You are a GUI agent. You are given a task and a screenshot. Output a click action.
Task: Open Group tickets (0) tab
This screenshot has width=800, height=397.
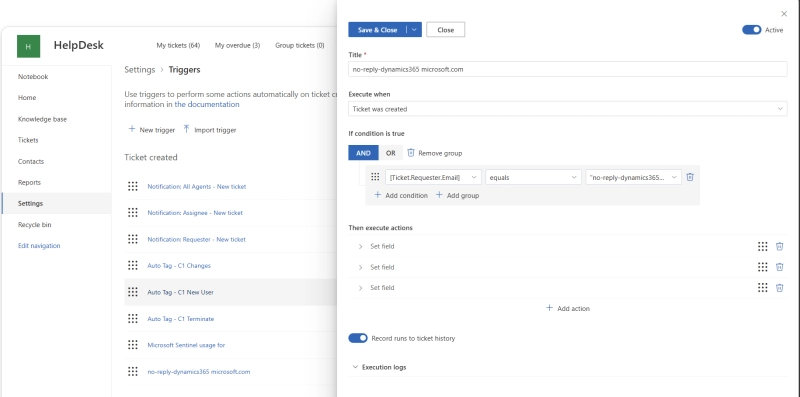click(299, 45)
